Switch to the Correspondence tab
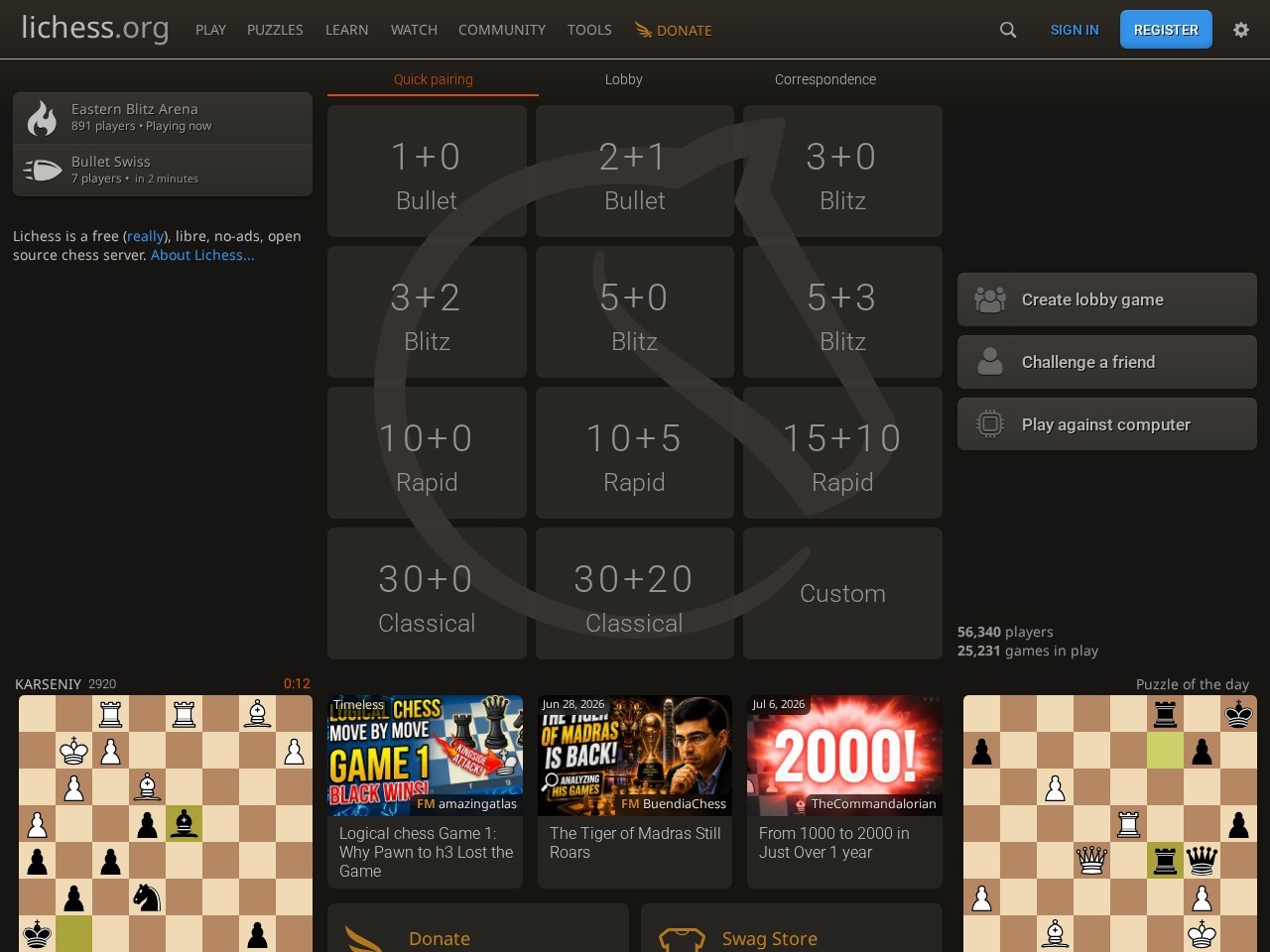This screenshot has height=952, width=1270. click(825, 79)
